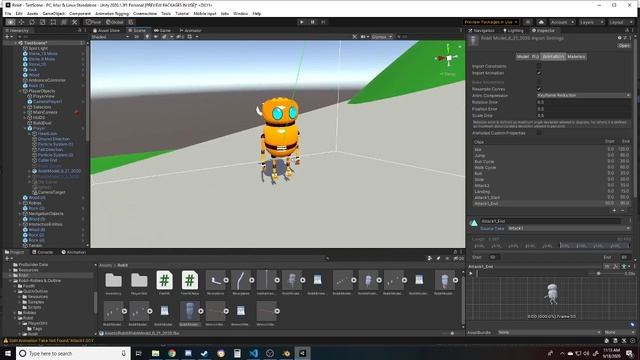Click the scene orientation gizmo
This screenshot has width=640, height=360.
(449, 58)
